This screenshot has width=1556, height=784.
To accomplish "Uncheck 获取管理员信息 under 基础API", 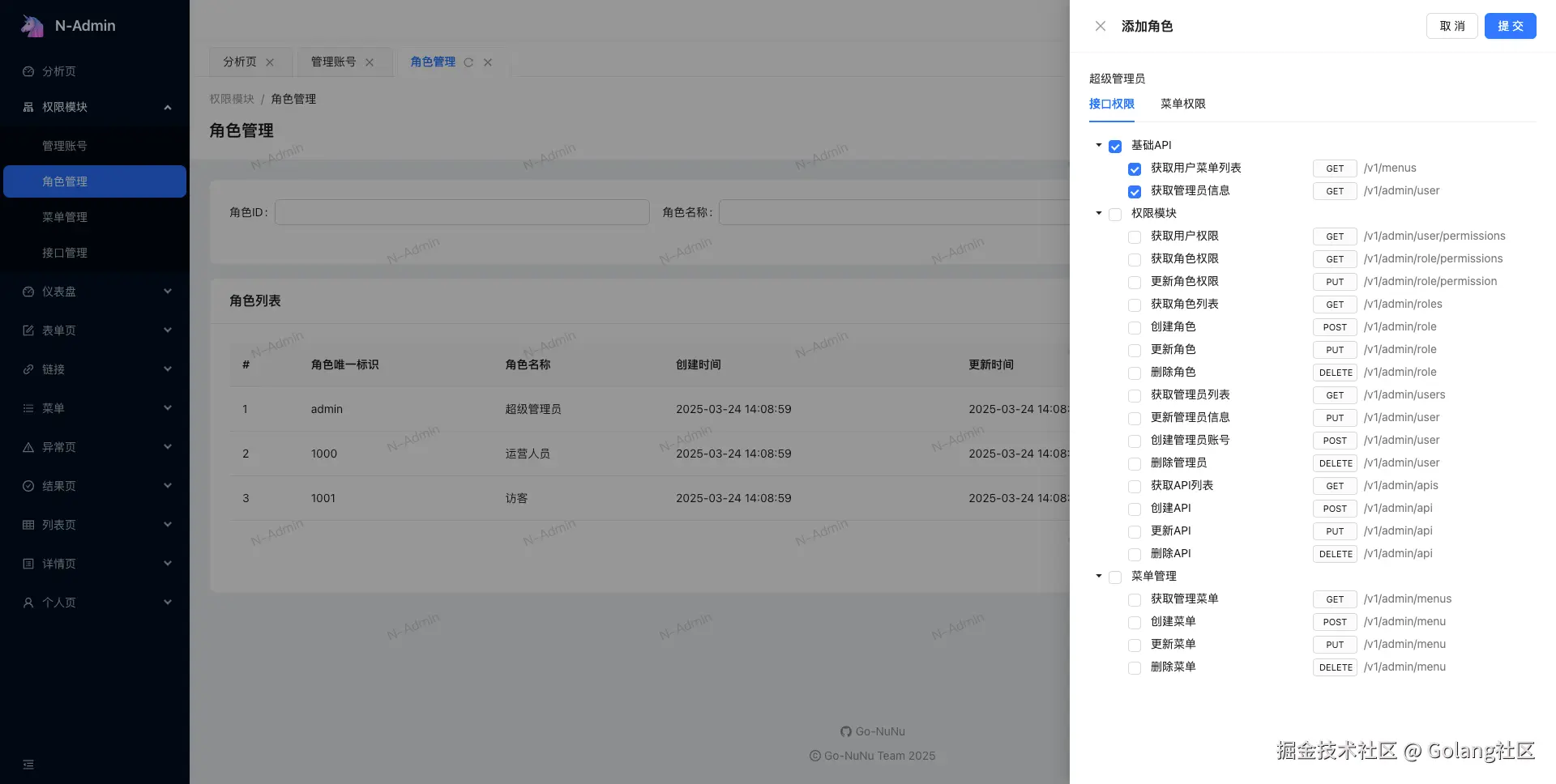I will point(1135,191).
